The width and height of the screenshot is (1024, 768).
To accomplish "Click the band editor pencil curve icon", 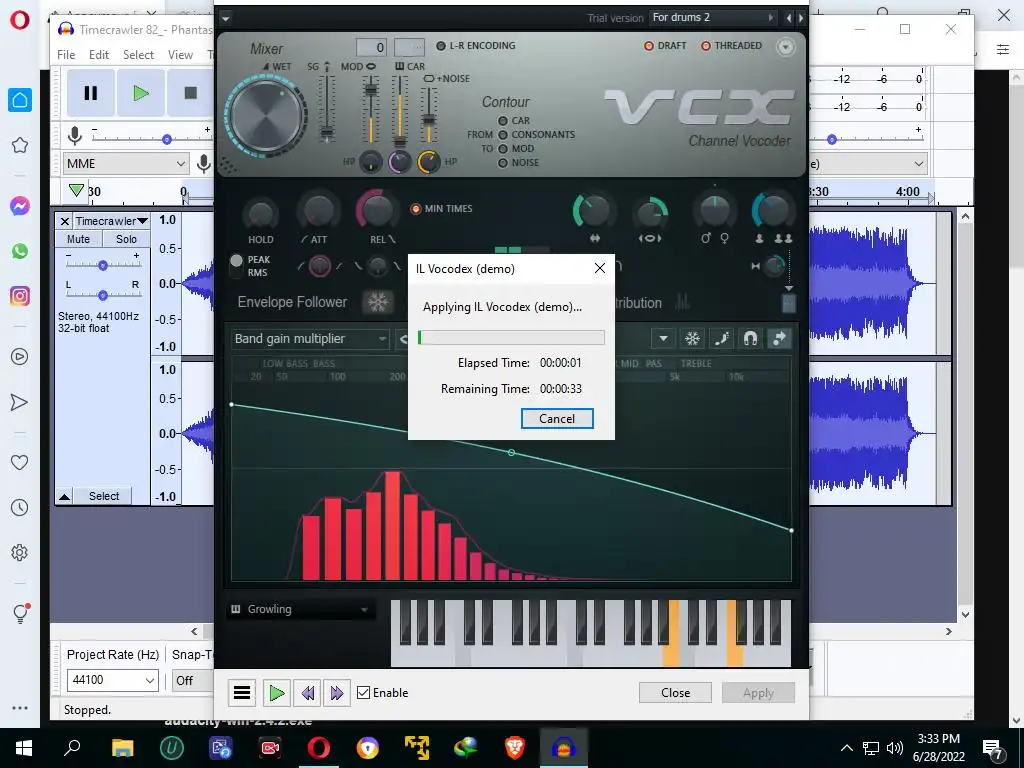I will 721,338.
